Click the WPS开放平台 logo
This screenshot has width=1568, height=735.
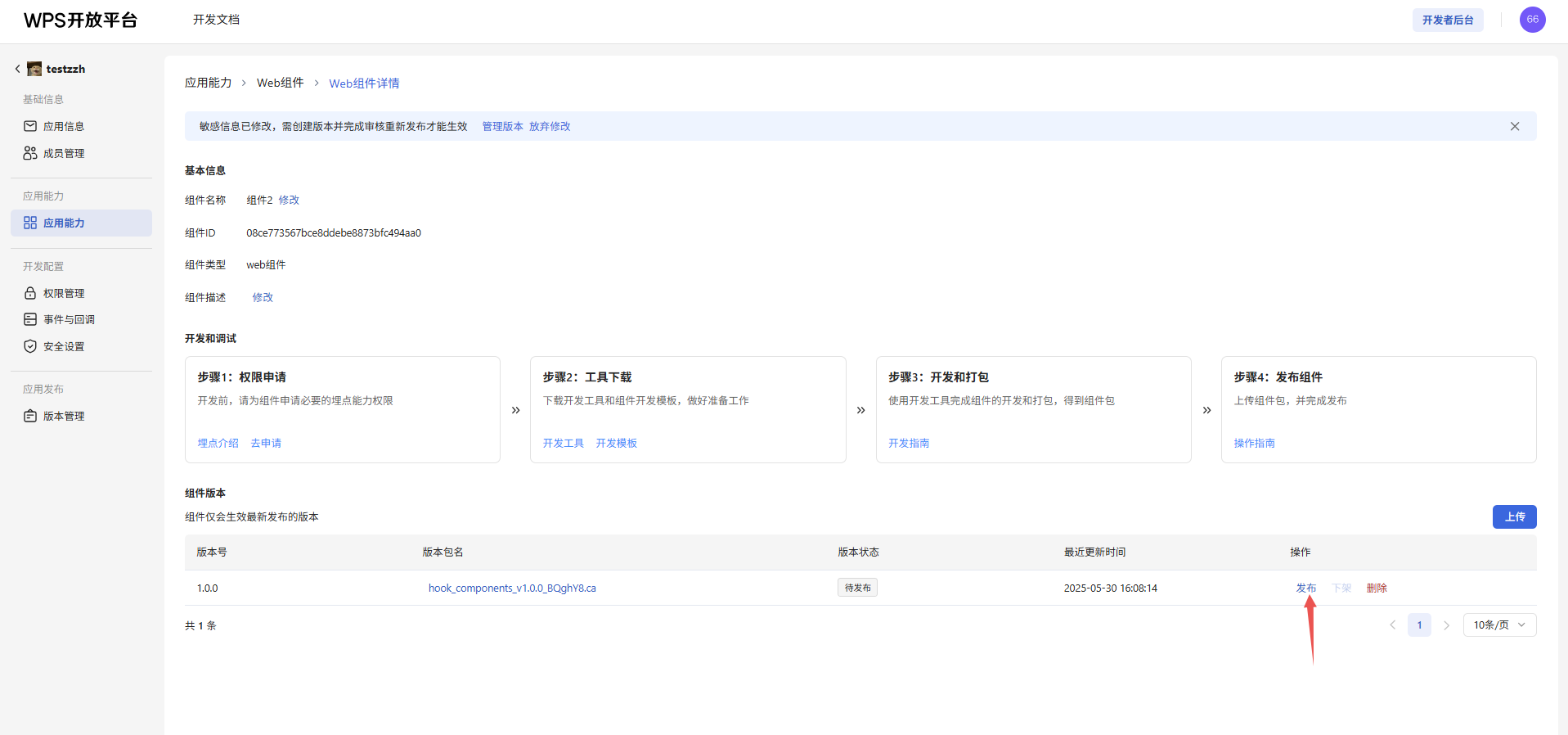(x=80, y=20)
